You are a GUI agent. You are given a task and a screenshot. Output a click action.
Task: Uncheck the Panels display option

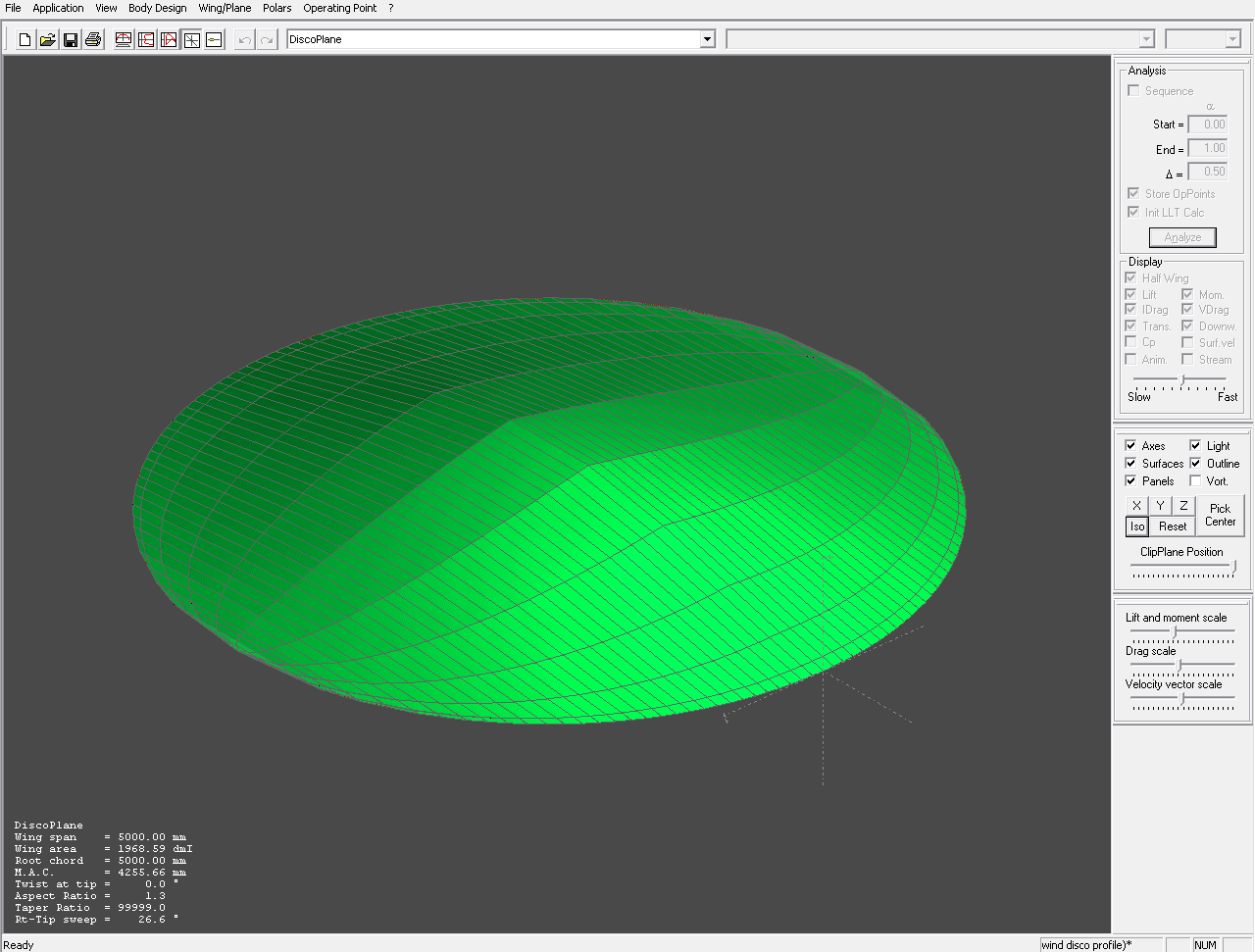pyautogui.click(x=1131, y=481)
